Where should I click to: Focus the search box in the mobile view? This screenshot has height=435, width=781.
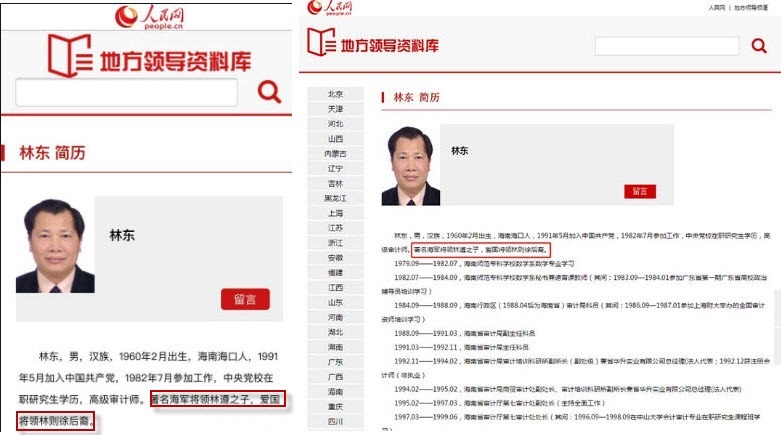pos(127,92)
